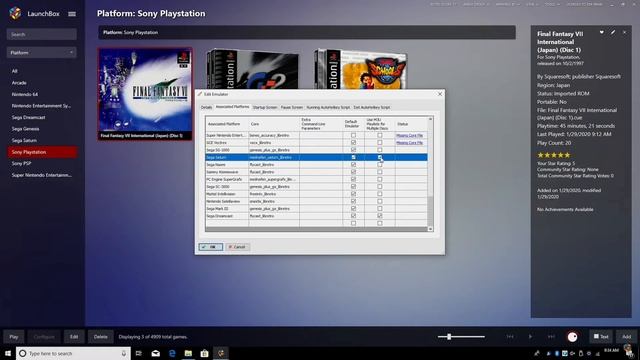Select Sony PSP in the sidebar

[22, 163]
